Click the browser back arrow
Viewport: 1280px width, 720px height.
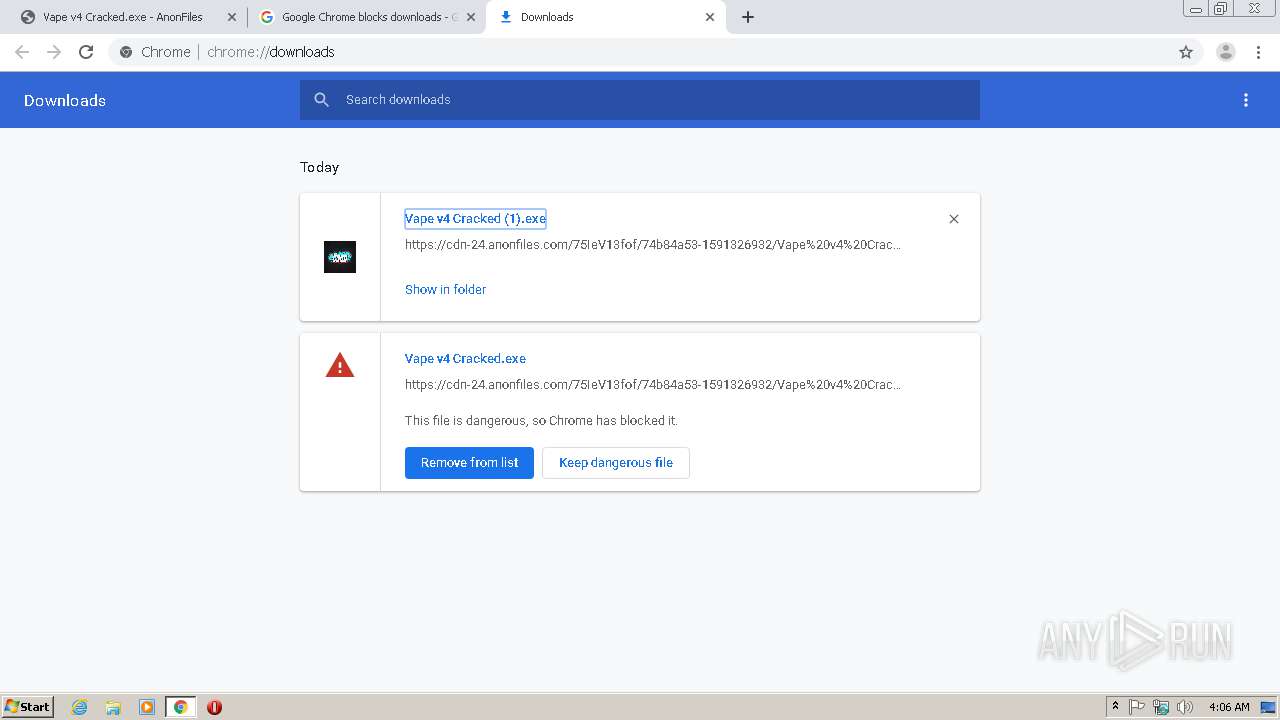tap(22, 52)
